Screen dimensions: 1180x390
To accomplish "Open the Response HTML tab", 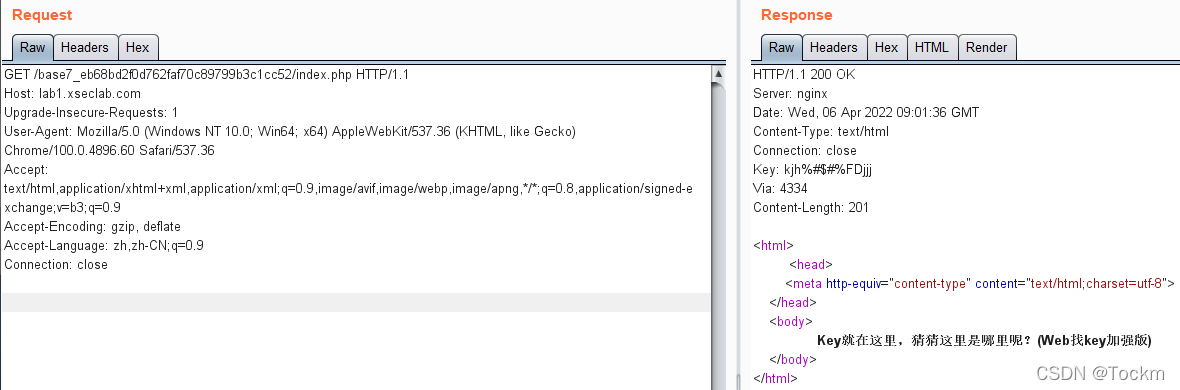I will pyautogui.click(x=932, y=47).
